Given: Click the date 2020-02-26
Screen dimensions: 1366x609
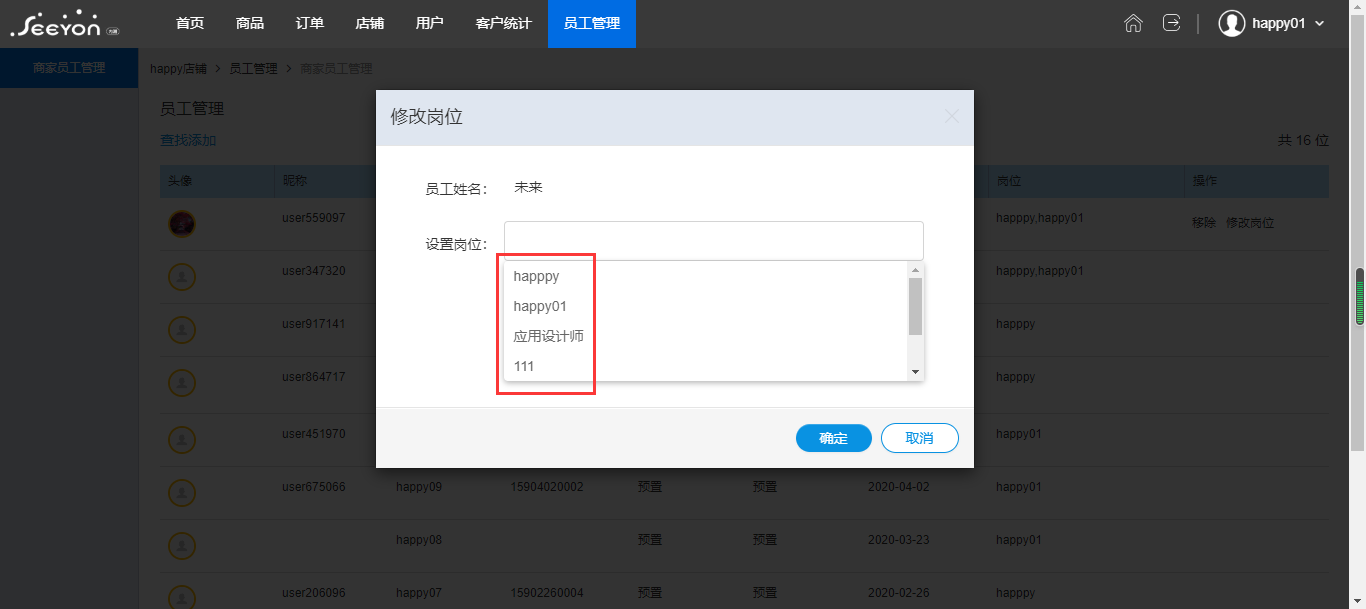Looking at the screenshot, I should (899, 593).
